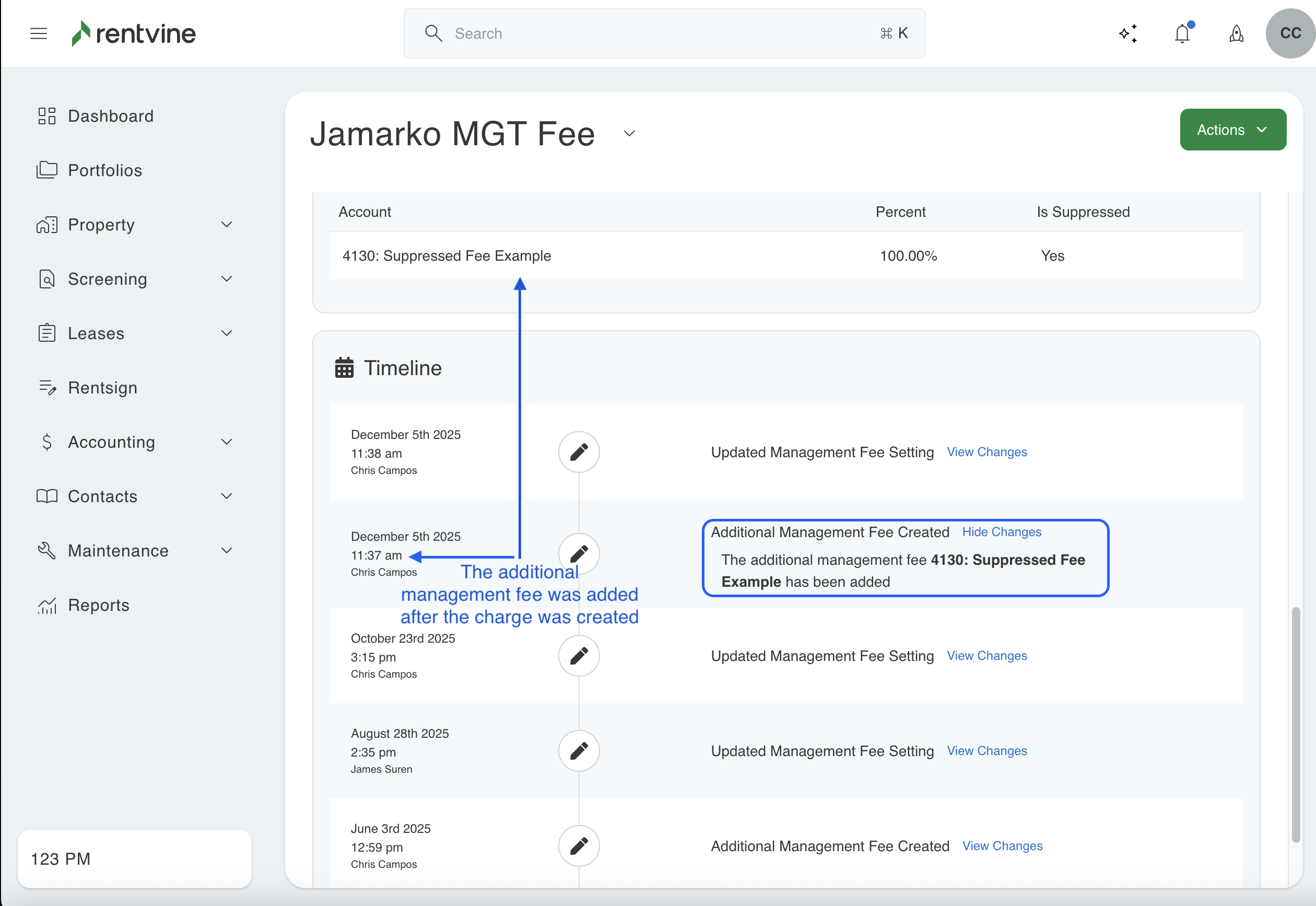Click the rocket launch icon
The width and height of the screenshot is (1316, 906).
coord(1236,33)
